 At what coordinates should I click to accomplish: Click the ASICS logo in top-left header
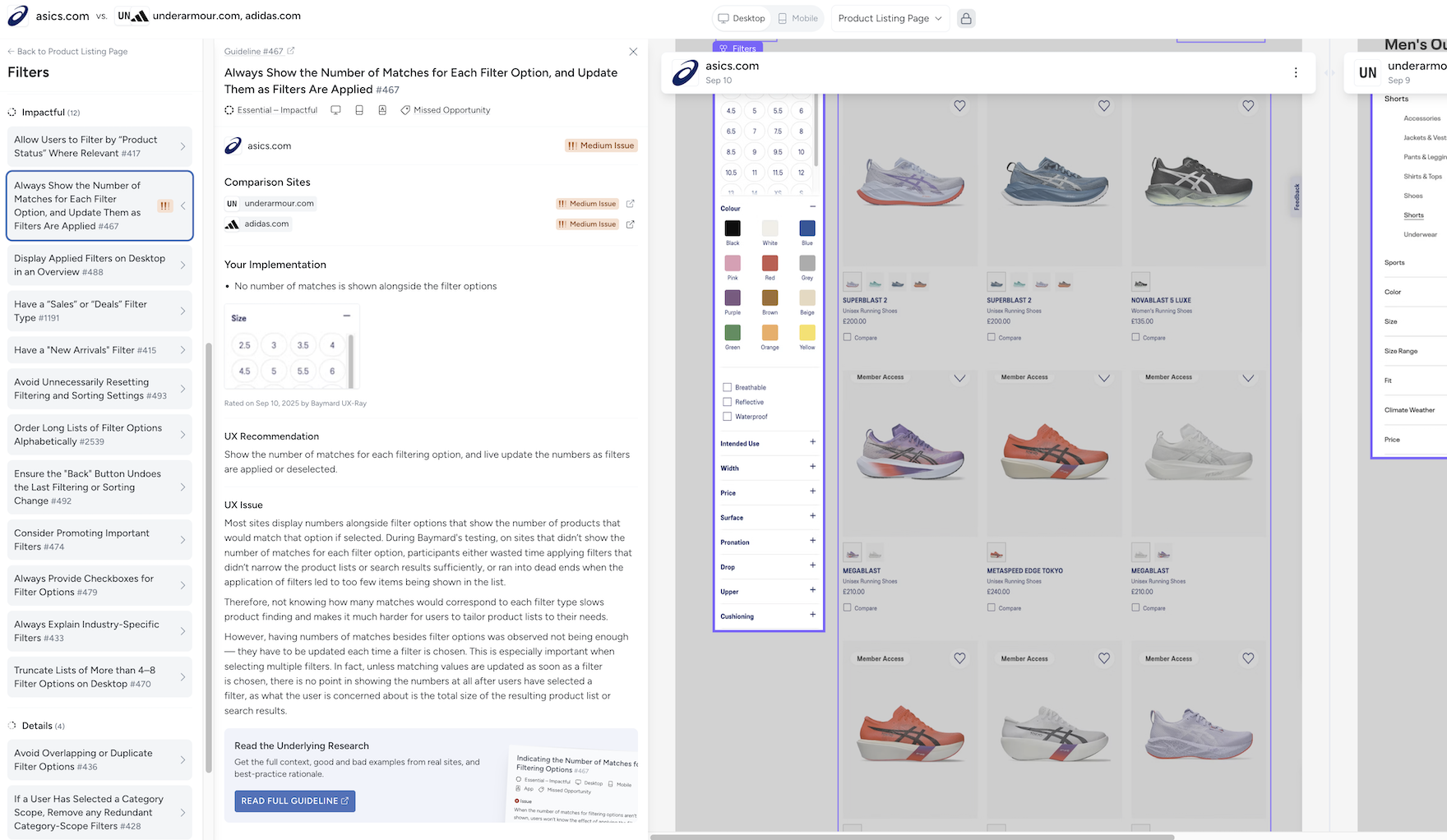[18, 16]
